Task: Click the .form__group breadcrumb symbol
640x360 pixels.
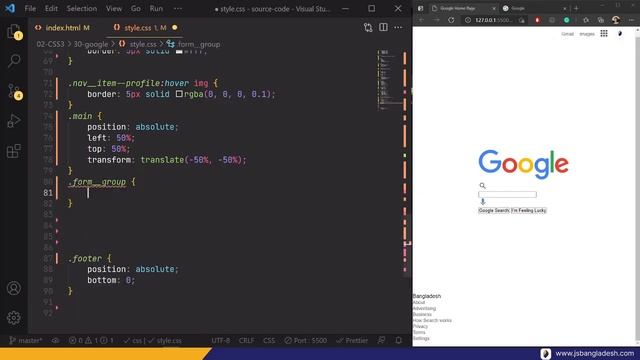Action: (193, 44)
